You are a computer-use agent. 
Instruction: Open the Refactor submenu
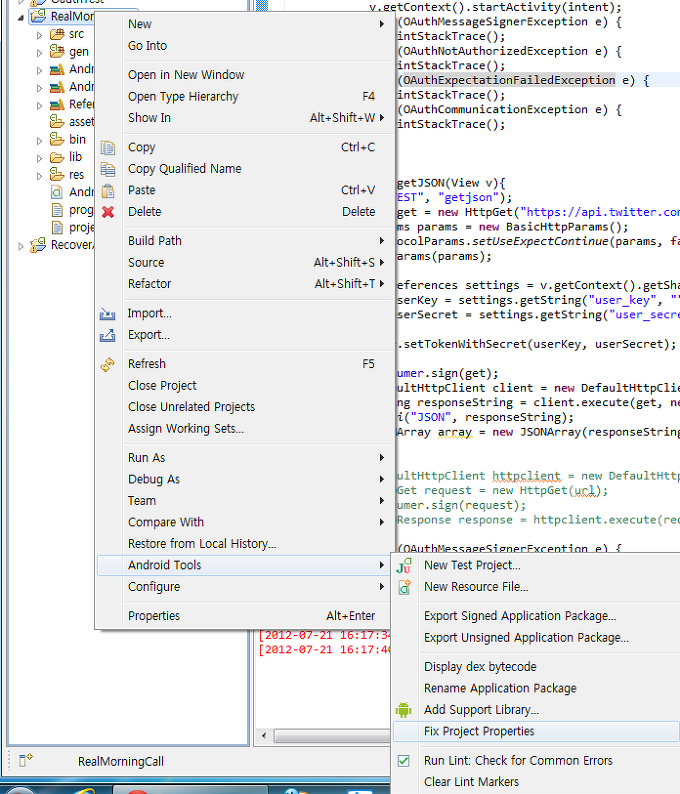pyautogui.click(x=246, y=284)
